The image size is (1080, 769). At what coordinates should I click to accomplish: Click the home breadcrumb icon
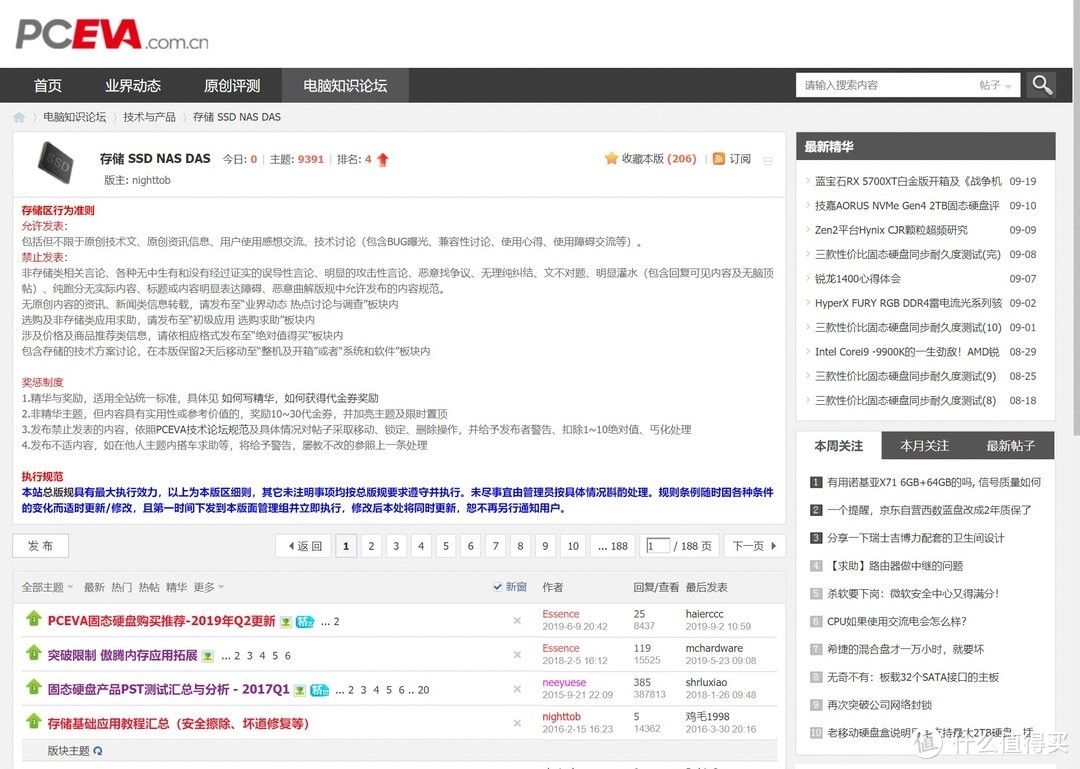pos(19,117)
